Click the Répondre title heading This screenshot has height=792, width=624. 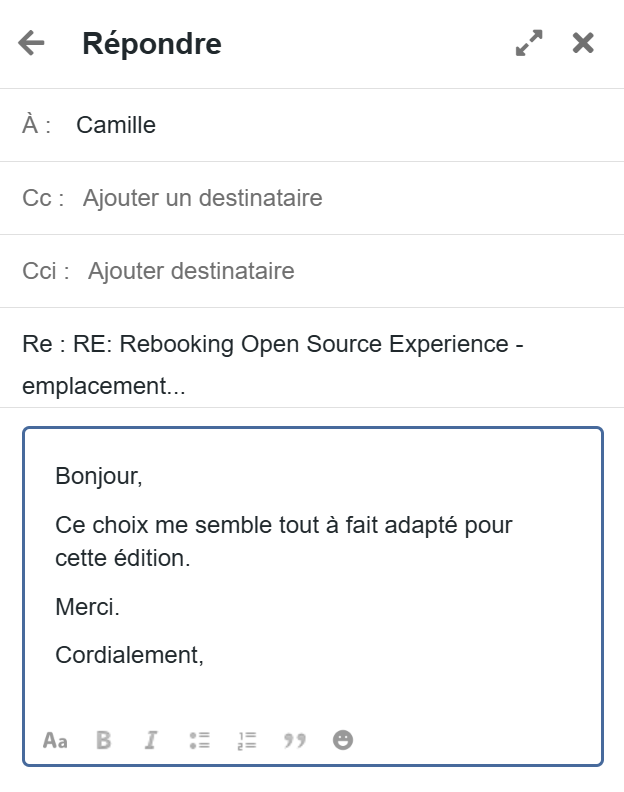point(152,44)
